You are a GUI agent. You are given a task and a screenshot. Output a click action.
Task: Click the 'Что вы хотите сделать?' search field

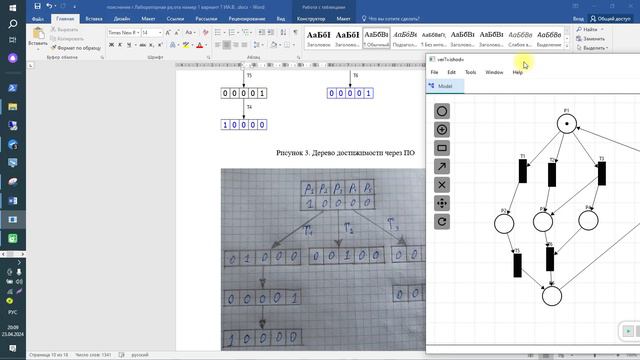[x=391, y=19]
